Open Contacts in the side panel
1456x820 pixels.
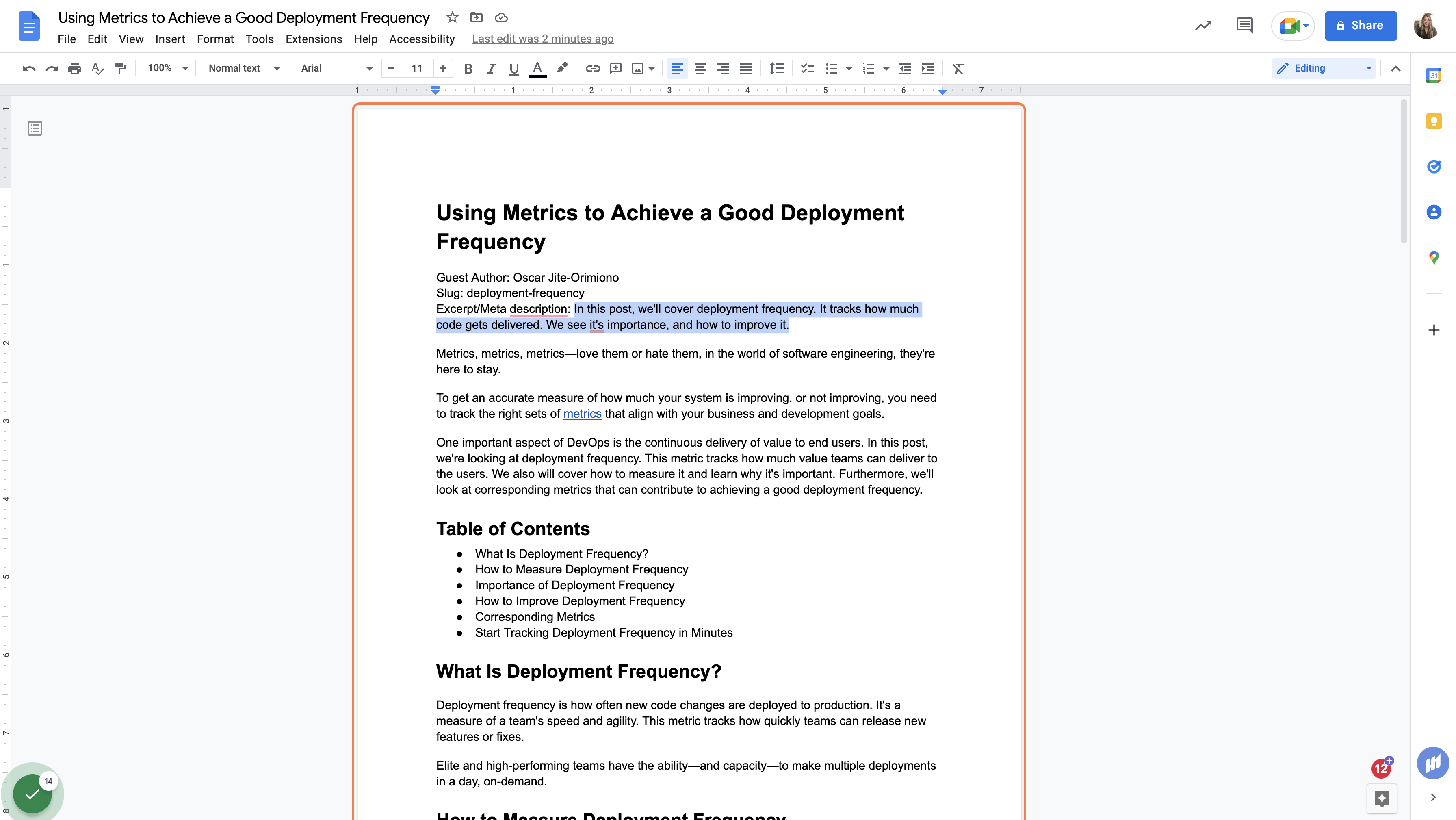click(x=1433, y=212)
